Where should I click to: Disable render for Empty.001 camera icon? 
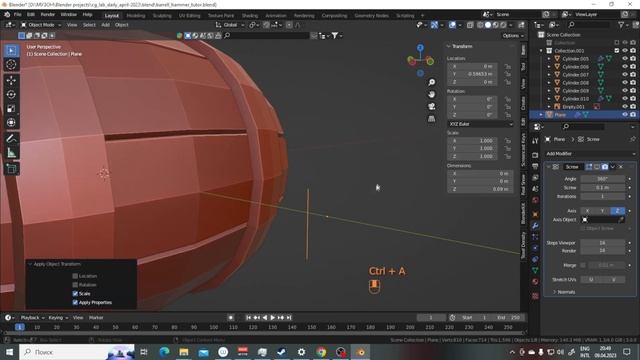[633, 107]
